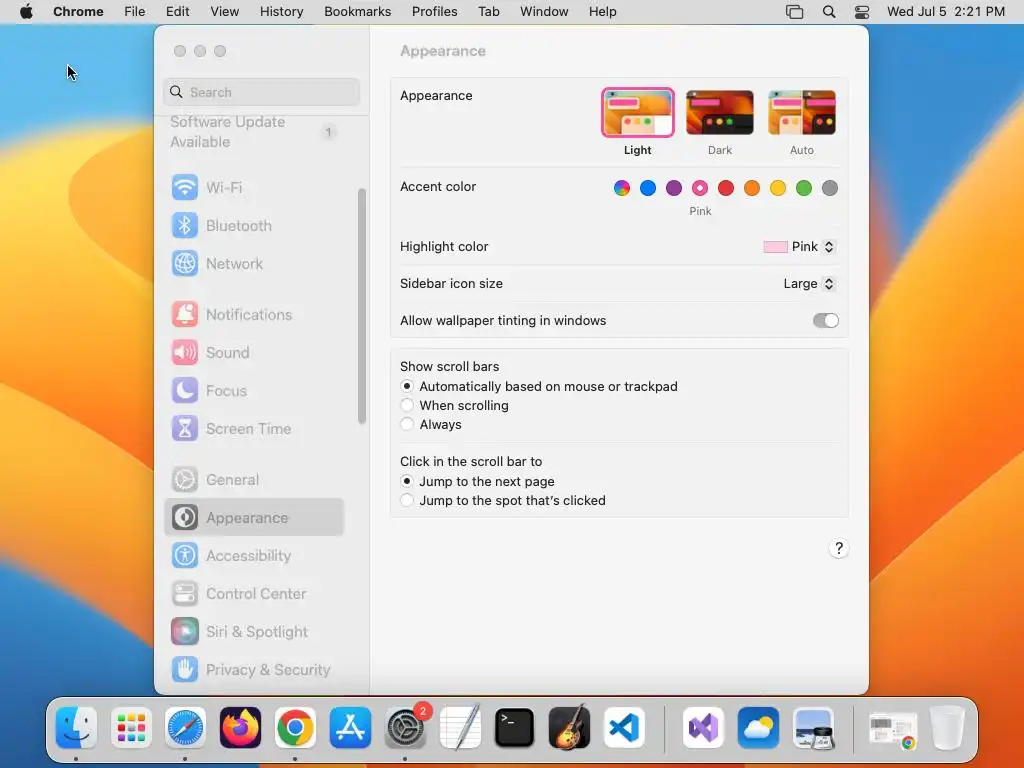
Task: Toggle Allow wallpaper tinting in windows
Action: click(x=825, y=321)
